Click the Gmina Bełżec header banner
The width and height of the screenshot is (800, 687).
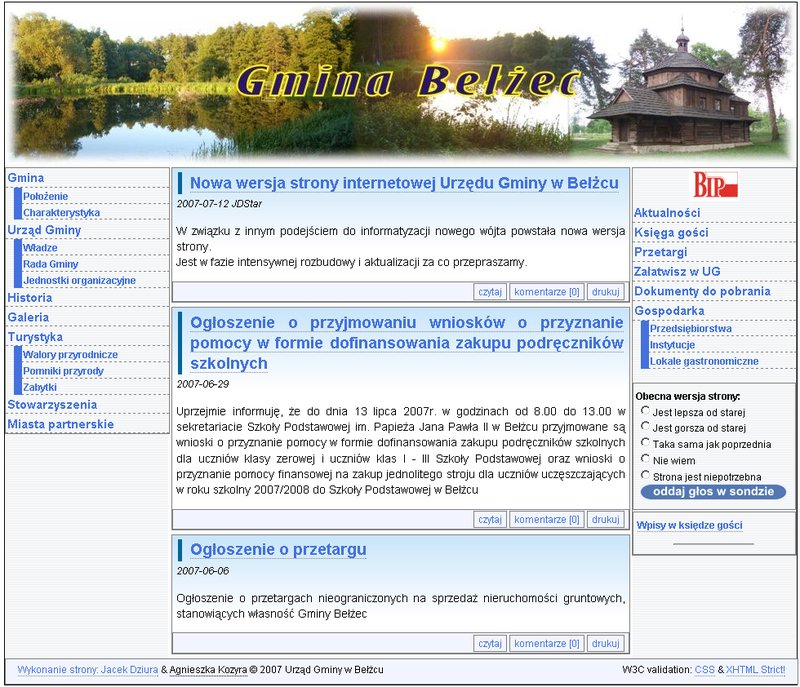point(400,84)
